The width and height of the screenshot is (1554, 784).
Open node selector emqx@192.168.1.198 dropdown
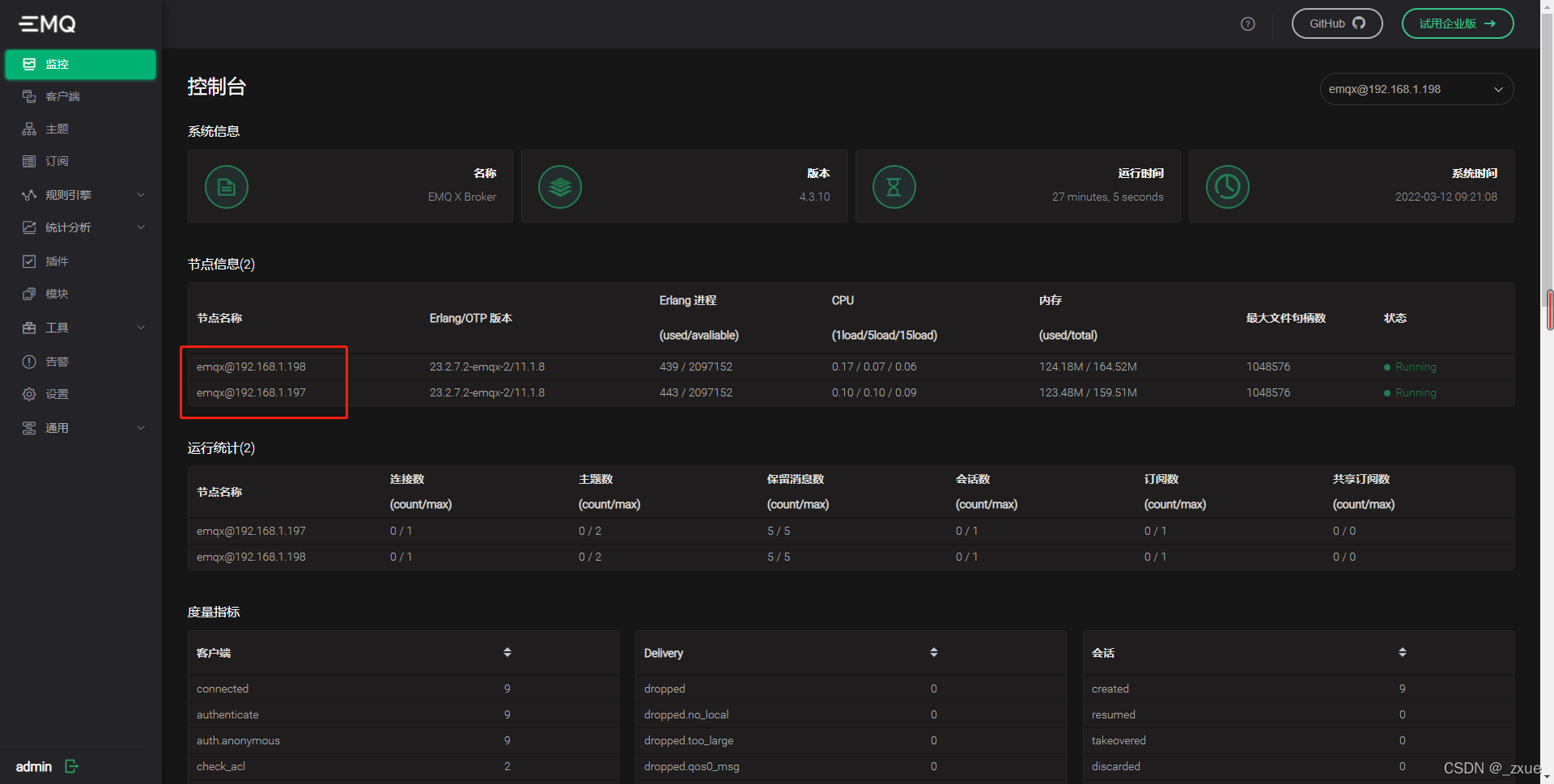click(x=1416, y=89)
